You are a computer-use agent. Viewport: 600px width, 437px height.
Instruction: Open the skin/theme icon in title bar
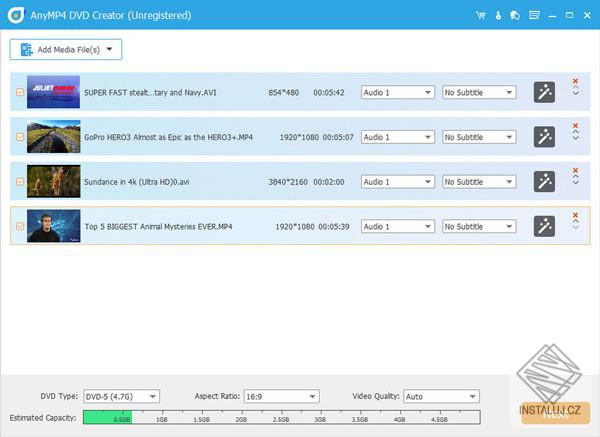(515, 15)
